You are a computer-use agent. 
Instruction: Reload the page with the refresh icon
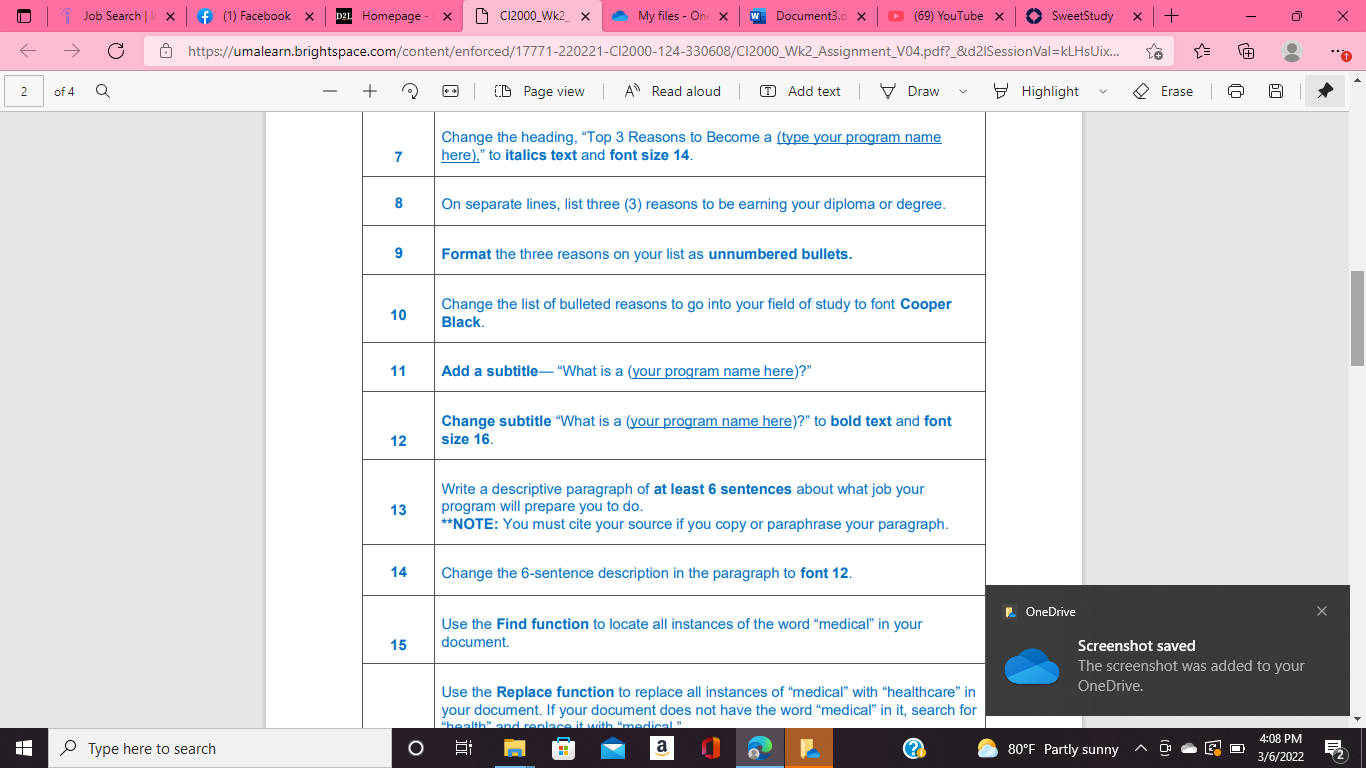[x=116, y=51]
